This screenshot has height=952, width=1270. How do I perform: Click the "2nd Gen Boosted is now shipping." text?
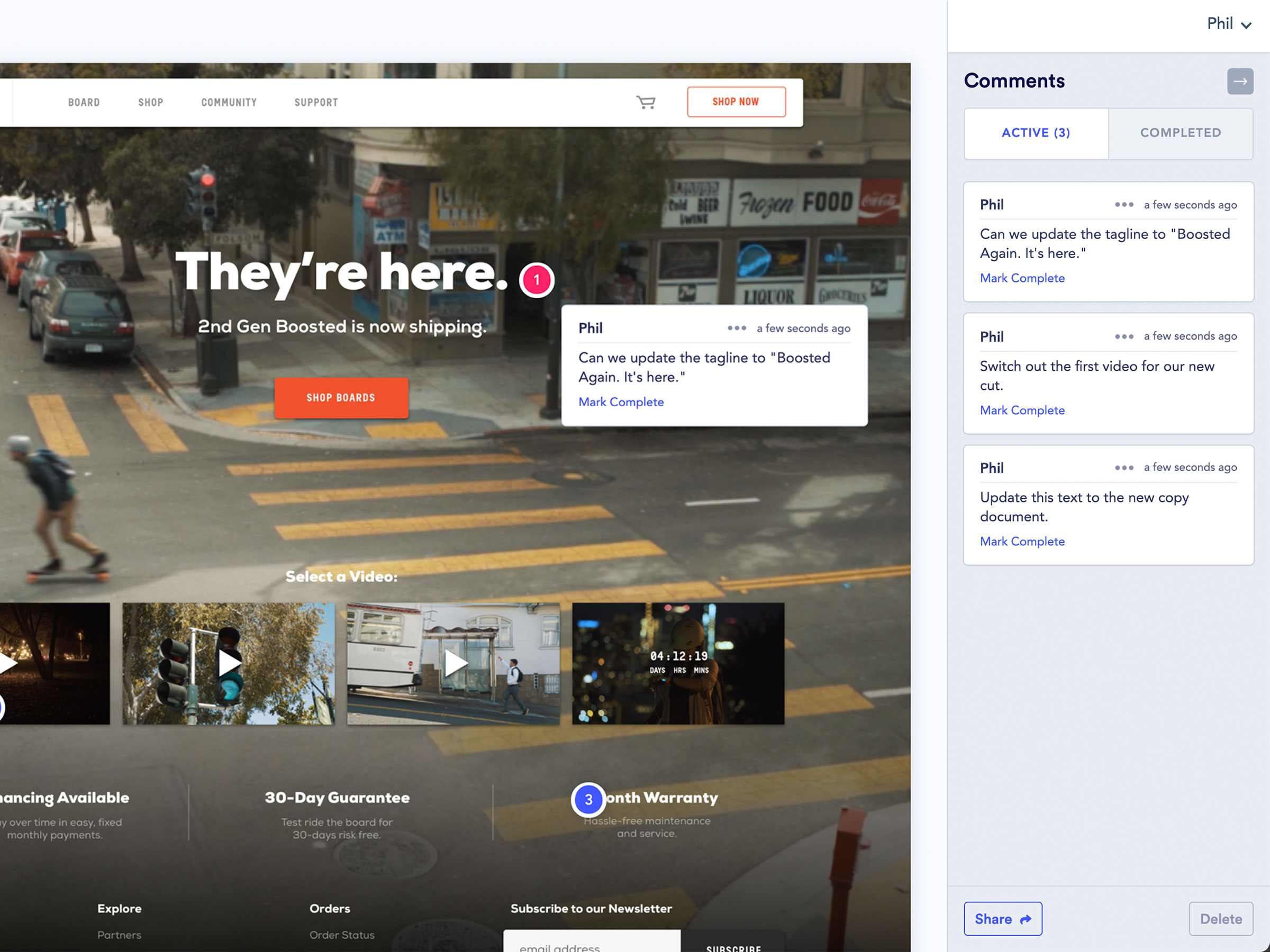tap(342, 326)
